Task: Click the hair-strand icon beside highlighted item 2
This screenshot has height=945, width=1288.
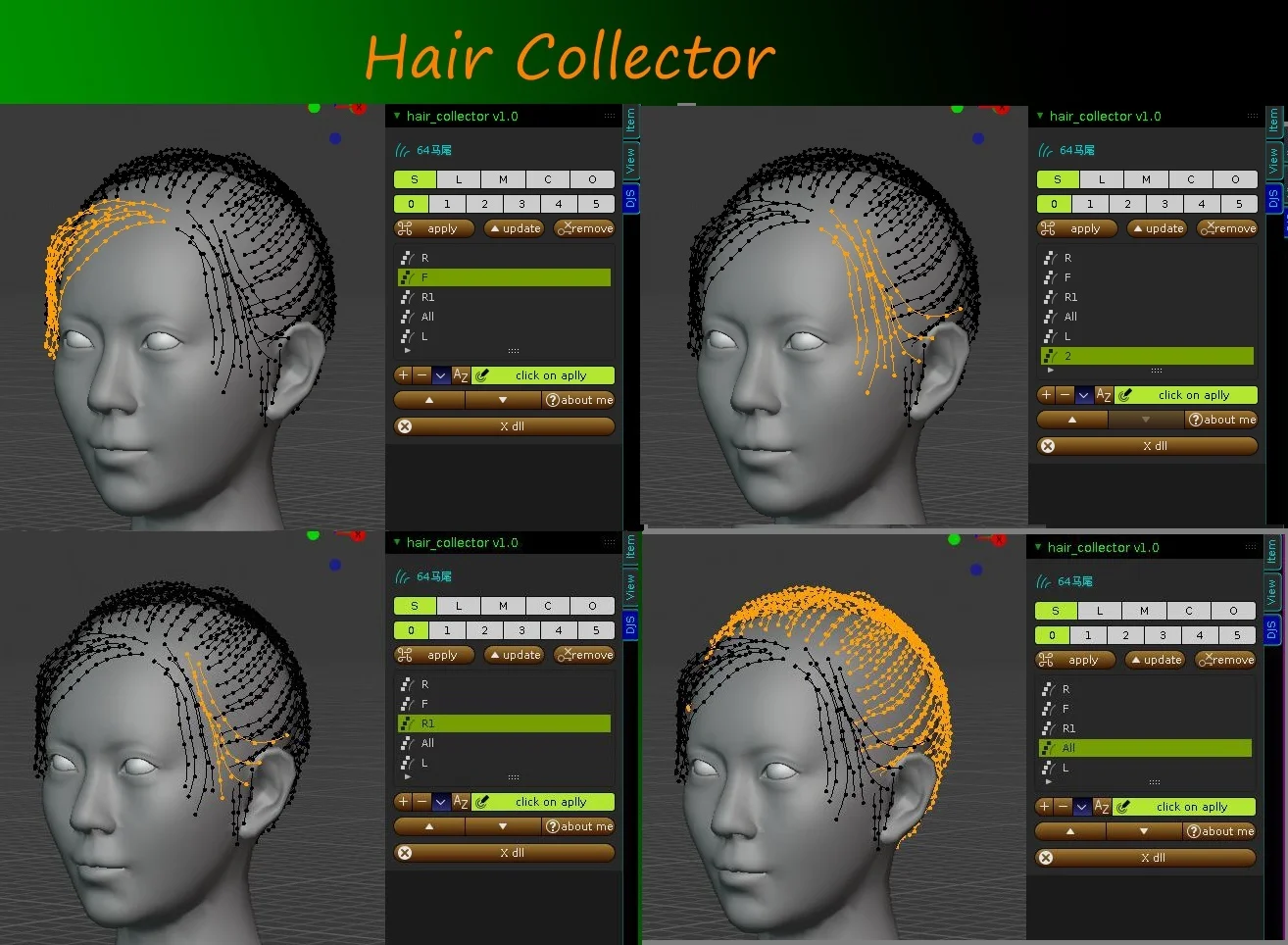Action: (x=1049, y=356)
